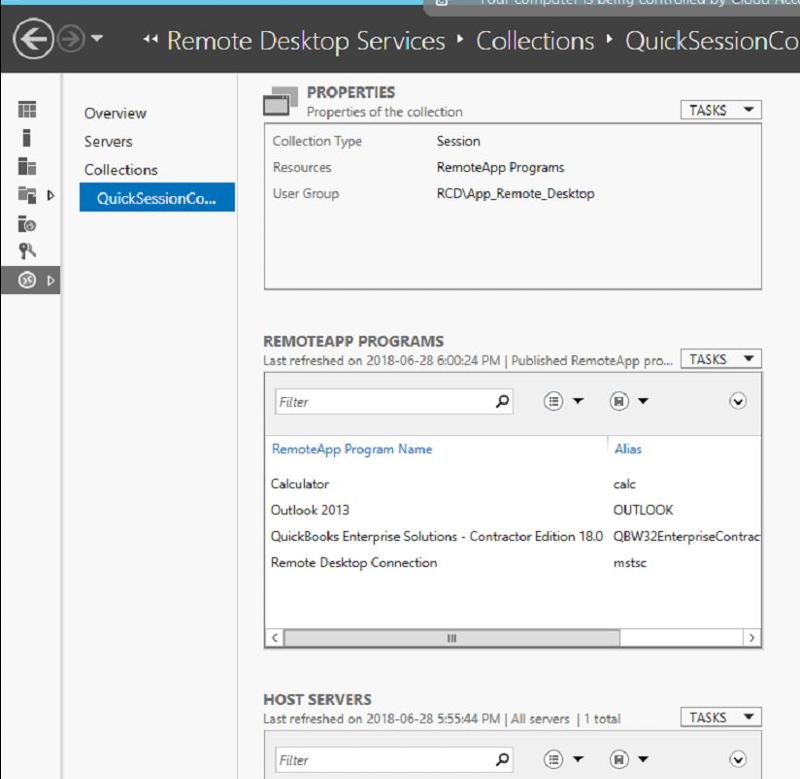The height and width of the screenshot is (779, 800).
Task: Click the list criteria icon in RemoteApp Programs
Action: [554, 401]
